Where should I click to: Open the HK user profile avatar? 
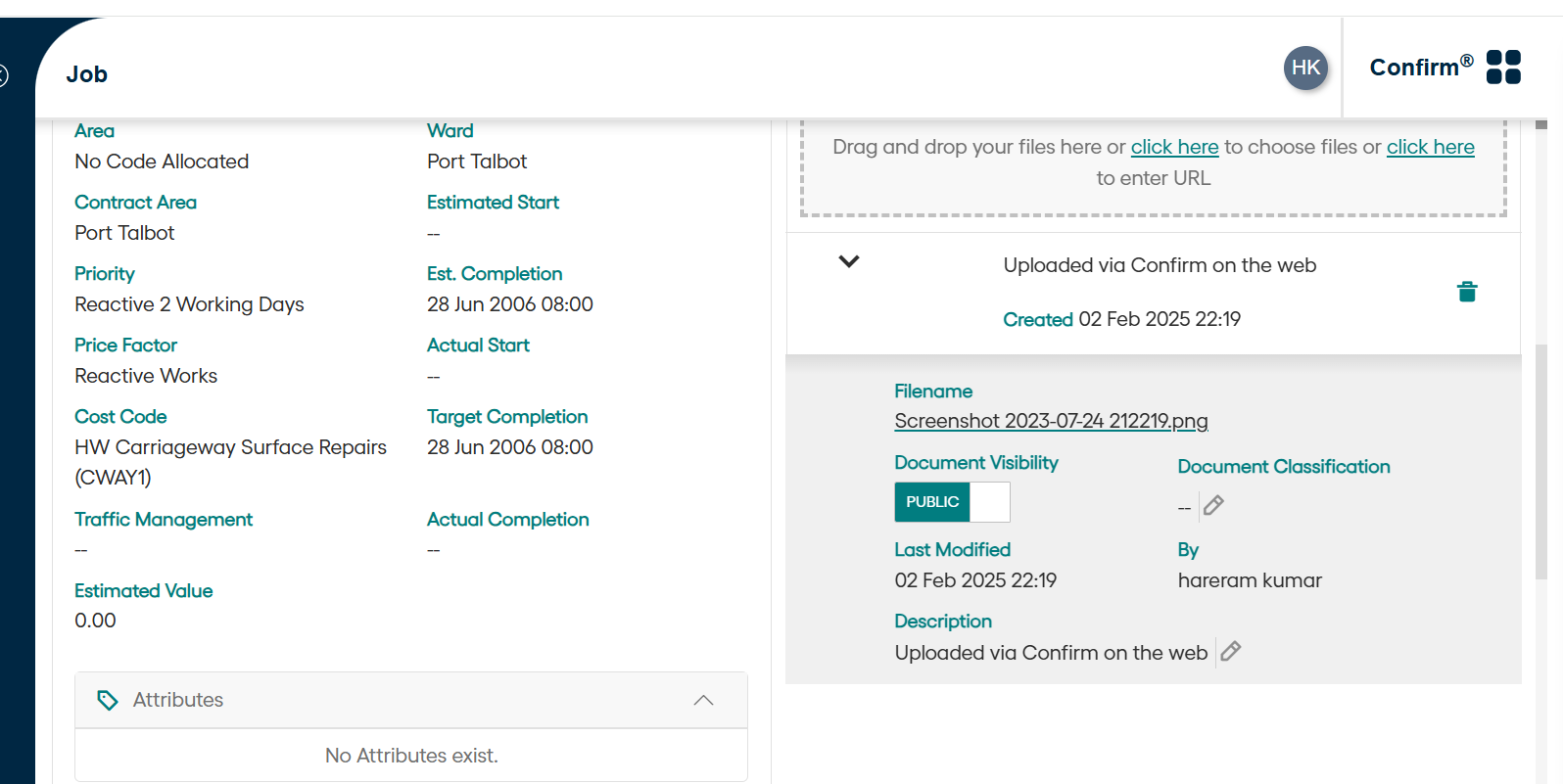point(1305,68)
